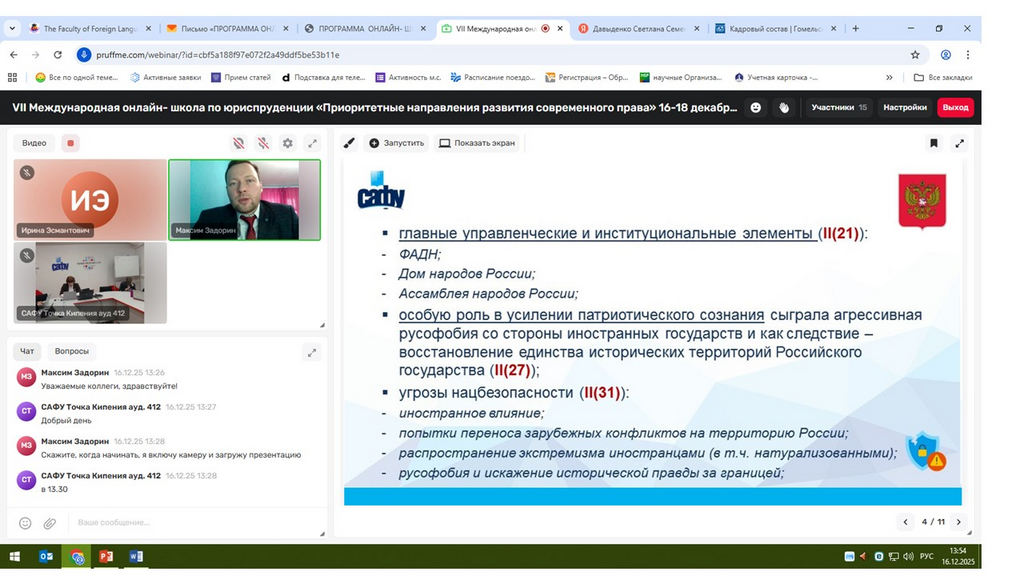Click Показать экран to share screen

coord(477,143)
